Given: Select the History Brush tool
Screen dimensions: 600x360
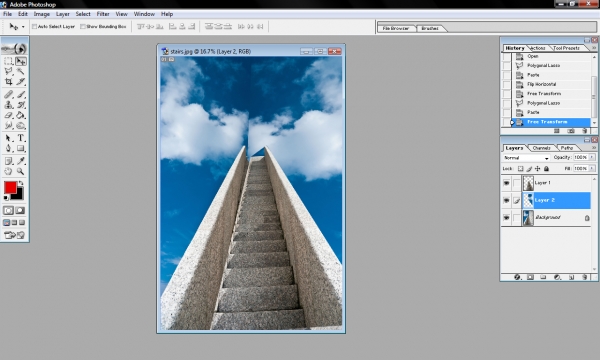Looking at the screenshot, I should (21, 104).
